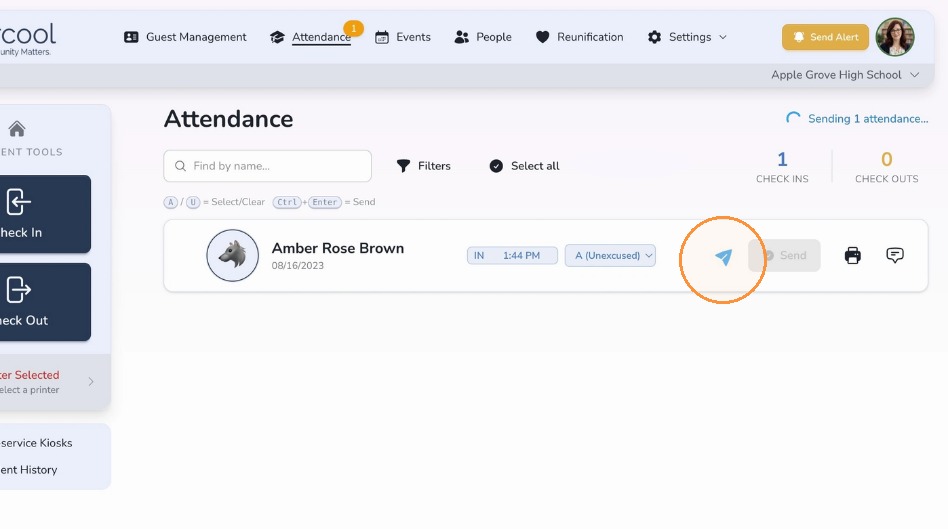
Task: Click the Reunification heart icon
Action: 542,37
